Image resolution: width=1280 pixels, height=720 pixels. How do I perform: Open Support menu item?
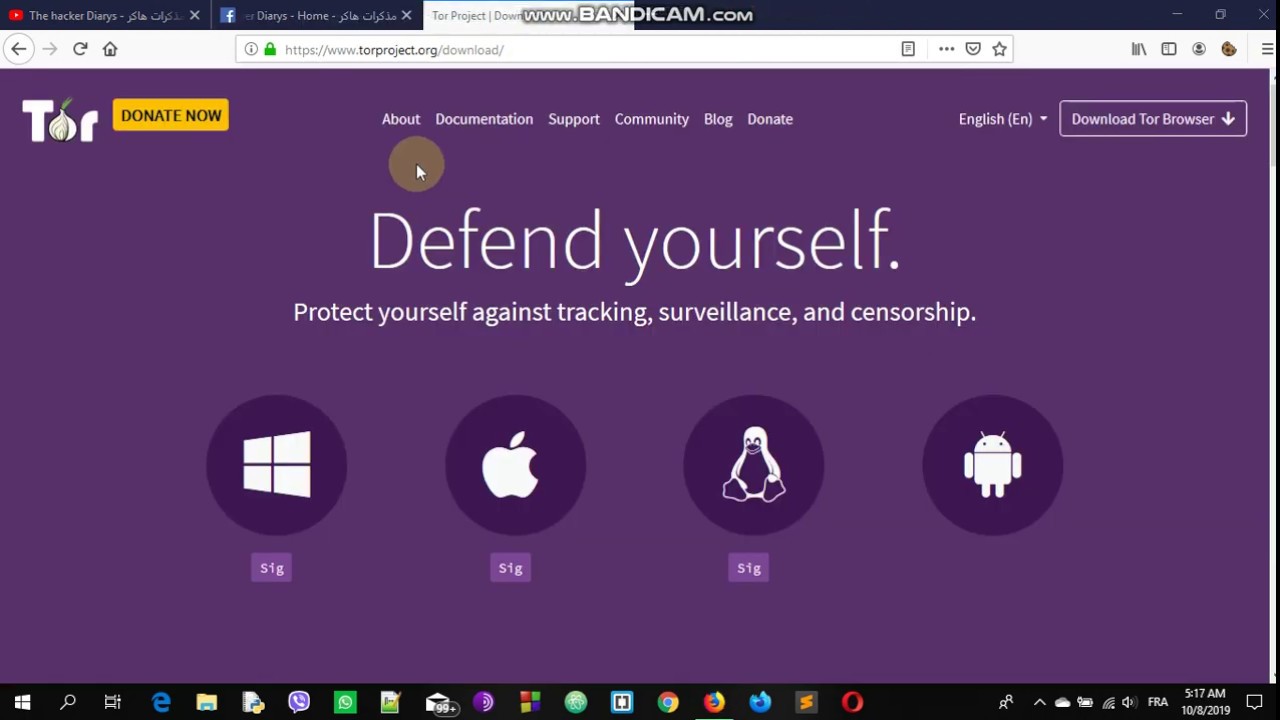point(574,119)
